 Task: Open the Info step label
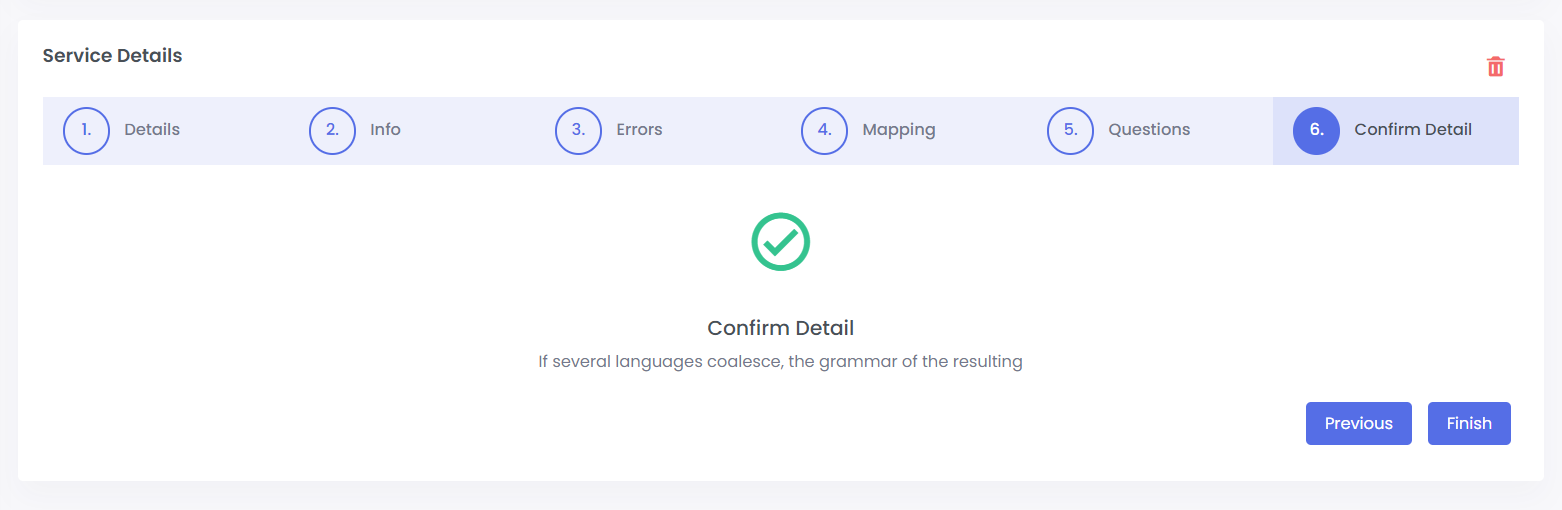pos(385,130)
